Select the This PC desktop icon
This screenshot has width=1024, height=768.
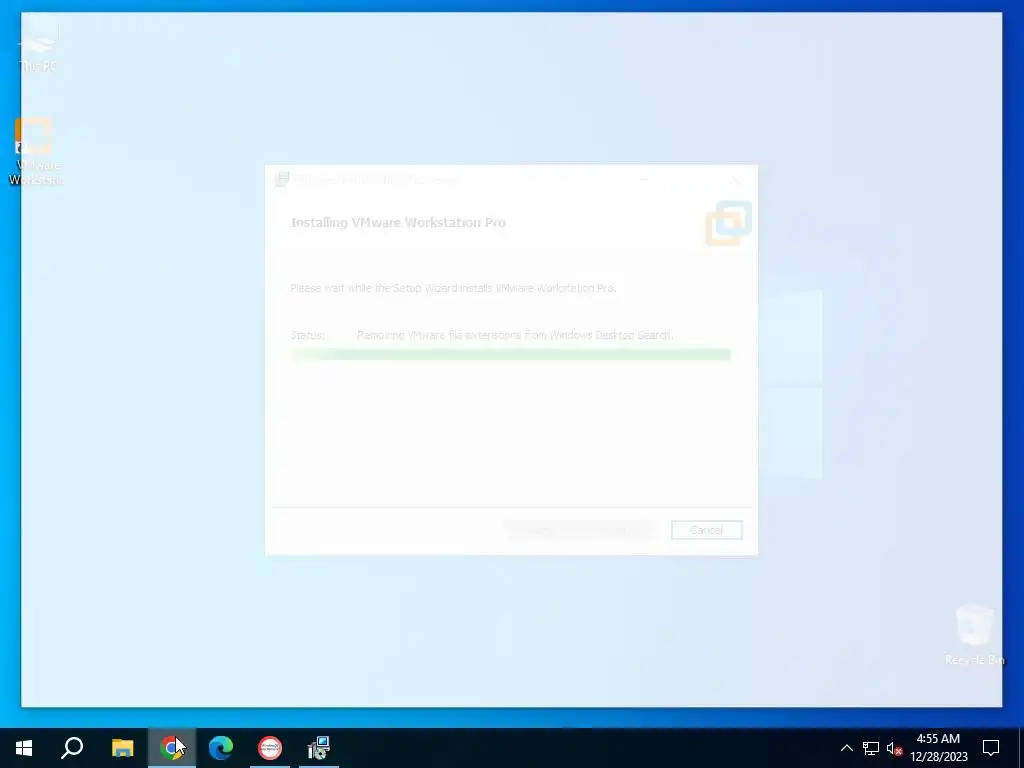click(38, 46)
